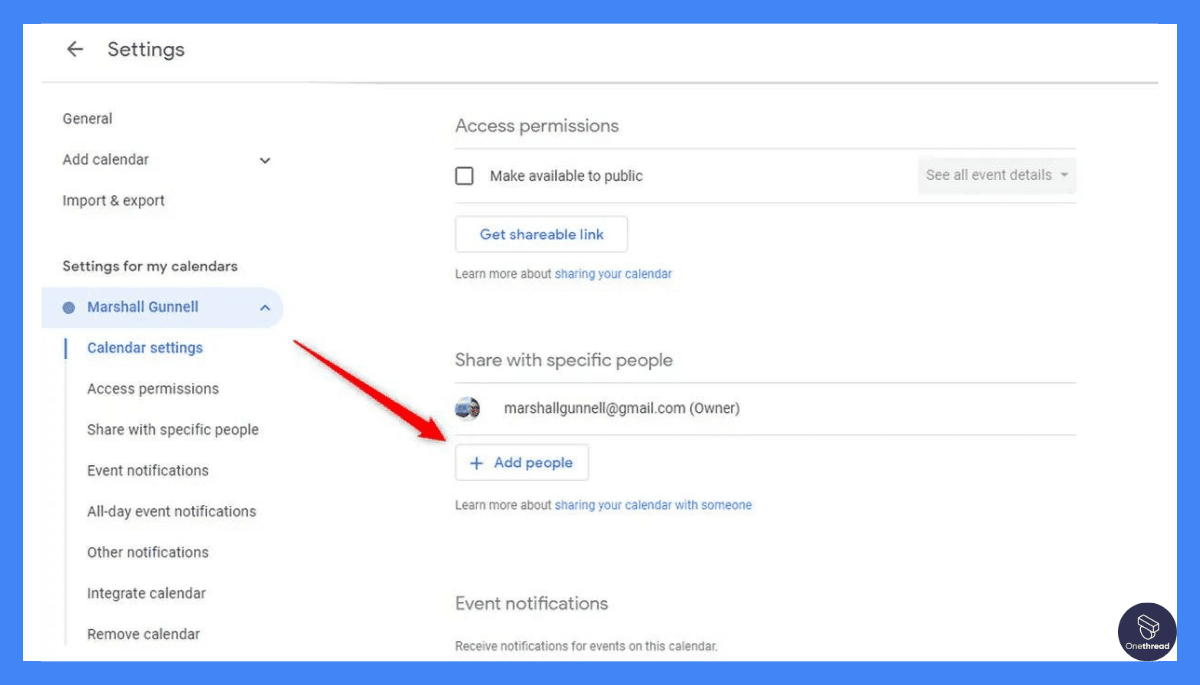Enable the Make available to public checkbox
1200x685 pixels.
tap(464, 175)
